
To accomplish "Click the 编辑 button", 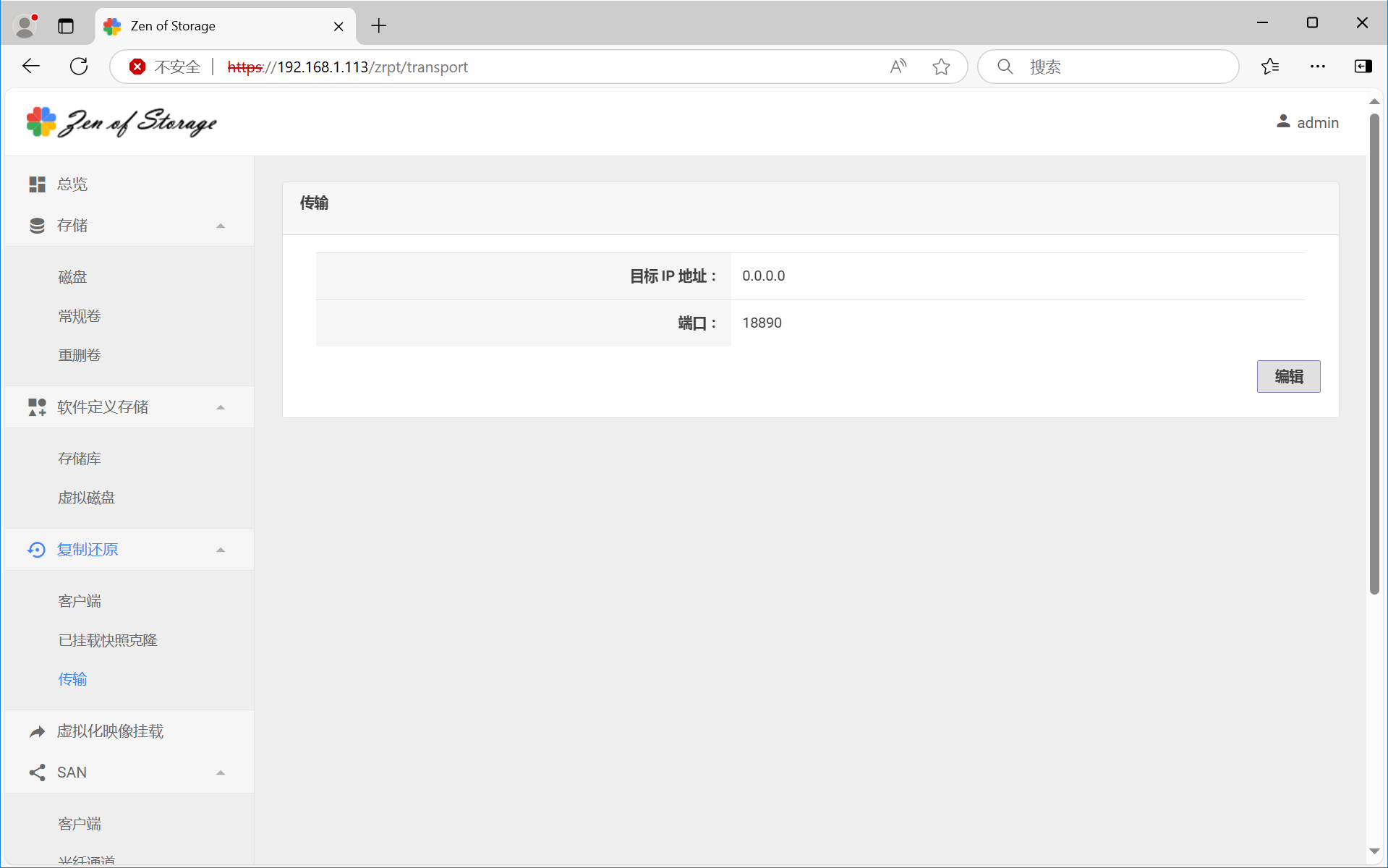I will (x=1288, y=376).
